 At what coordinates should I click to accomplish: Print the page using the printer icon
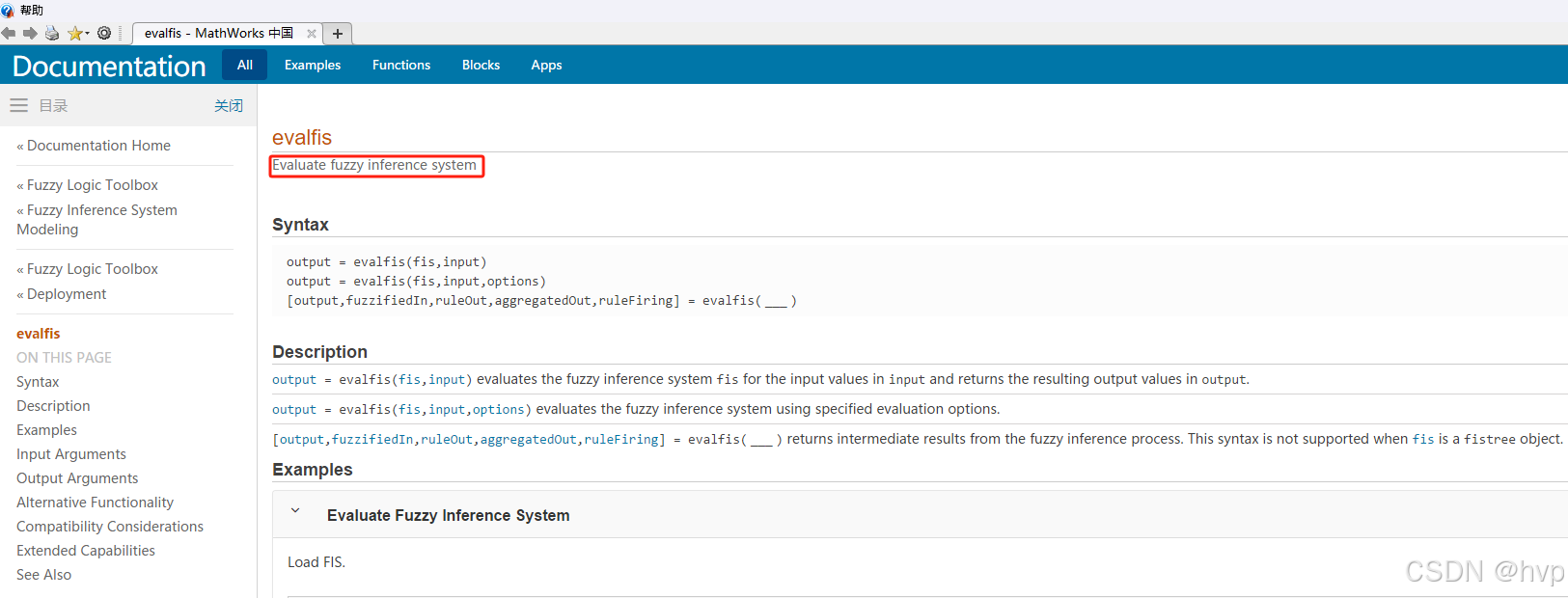51,33
